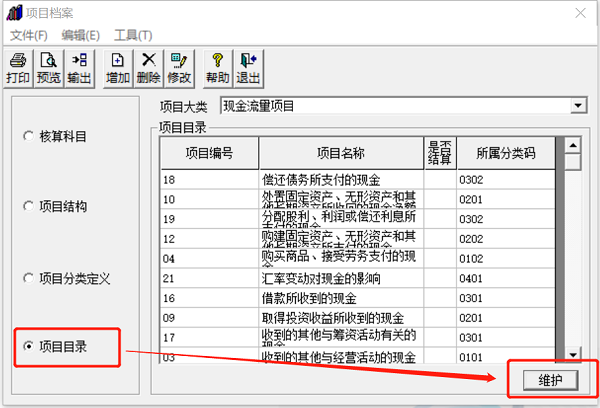Viewport: 600px width, 408px height.
Task: Select the 项目结构 radio button
Action: click(x=29, y=206)
